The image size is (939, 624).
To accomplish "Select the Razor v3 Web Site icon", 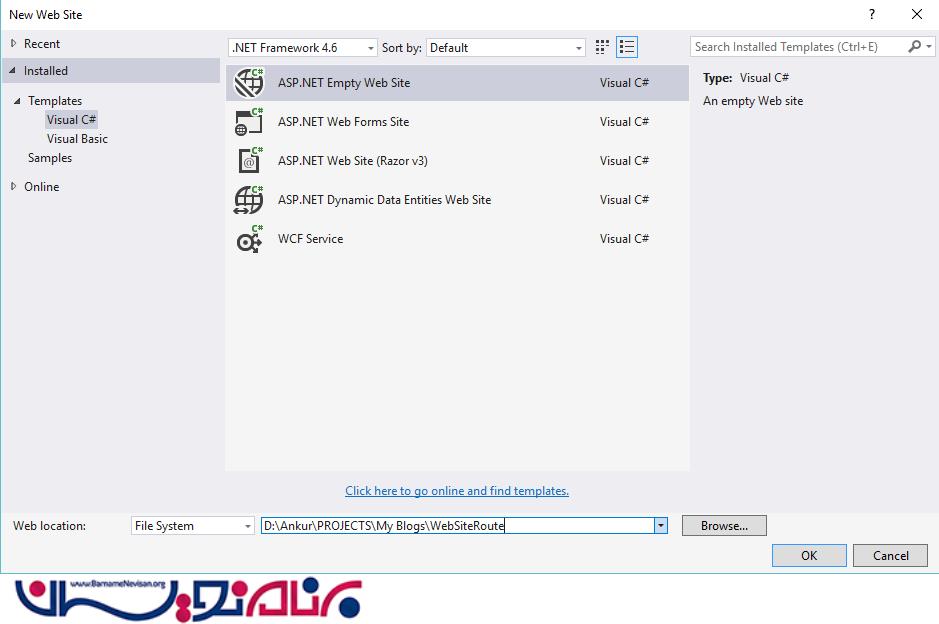I will (249, 160).
